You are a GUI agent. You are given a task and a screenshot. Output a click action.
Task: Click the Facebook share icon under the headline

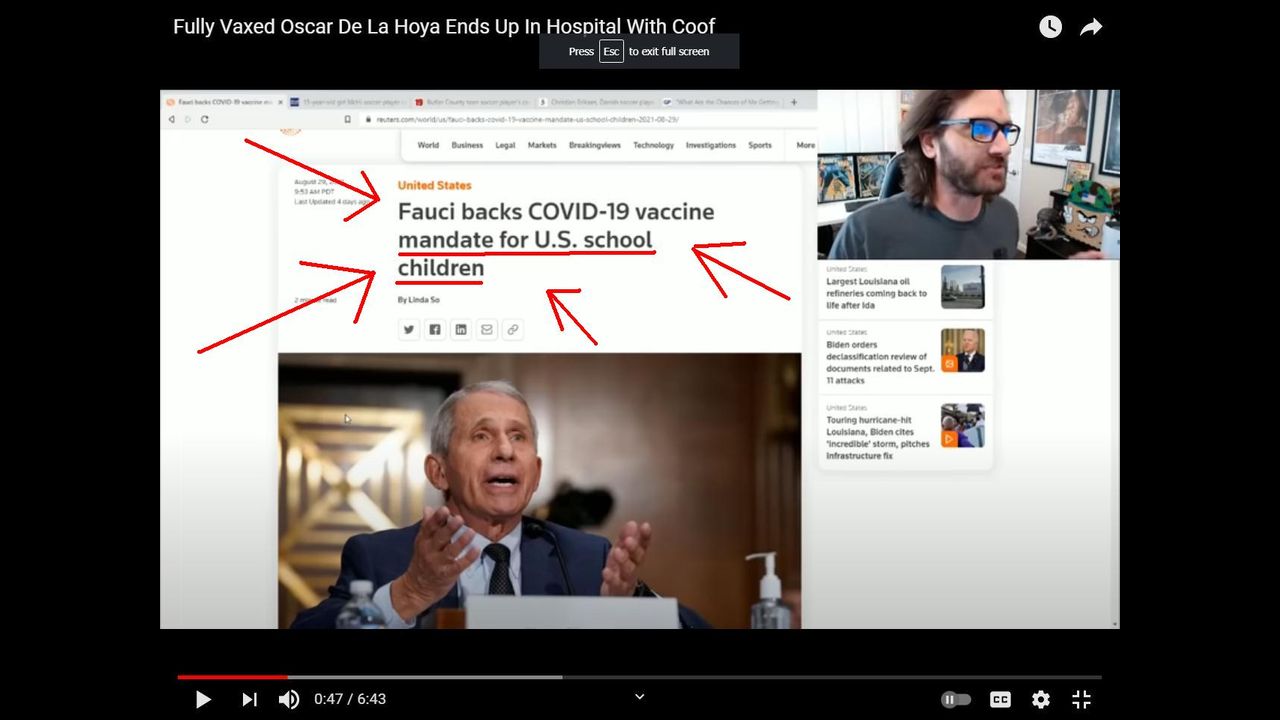click(x=435, y=329)
